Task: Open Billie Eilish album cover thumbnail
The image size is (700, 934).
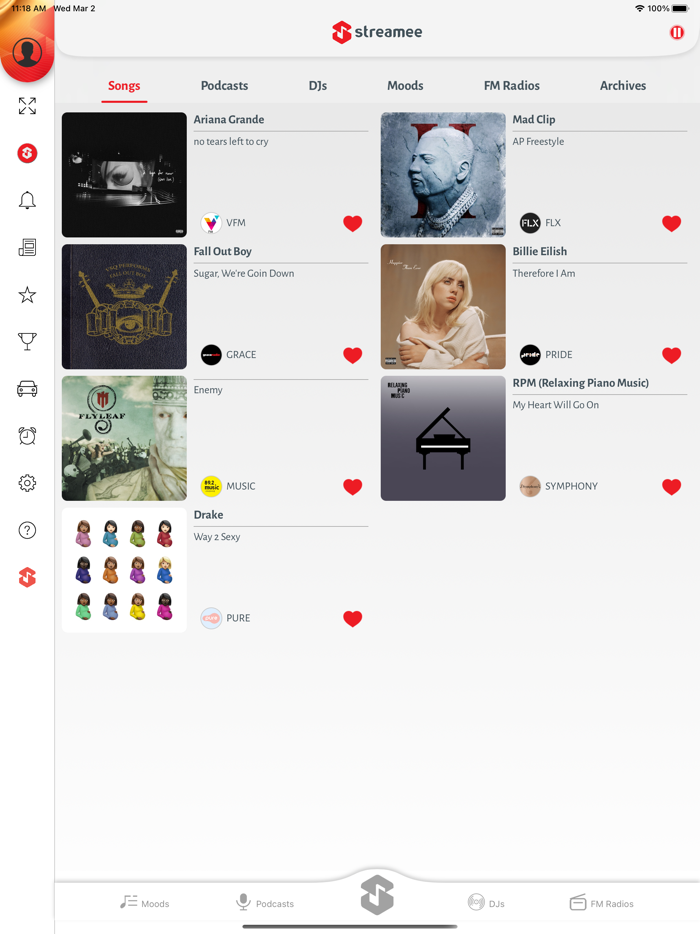Action: [443, 307]
